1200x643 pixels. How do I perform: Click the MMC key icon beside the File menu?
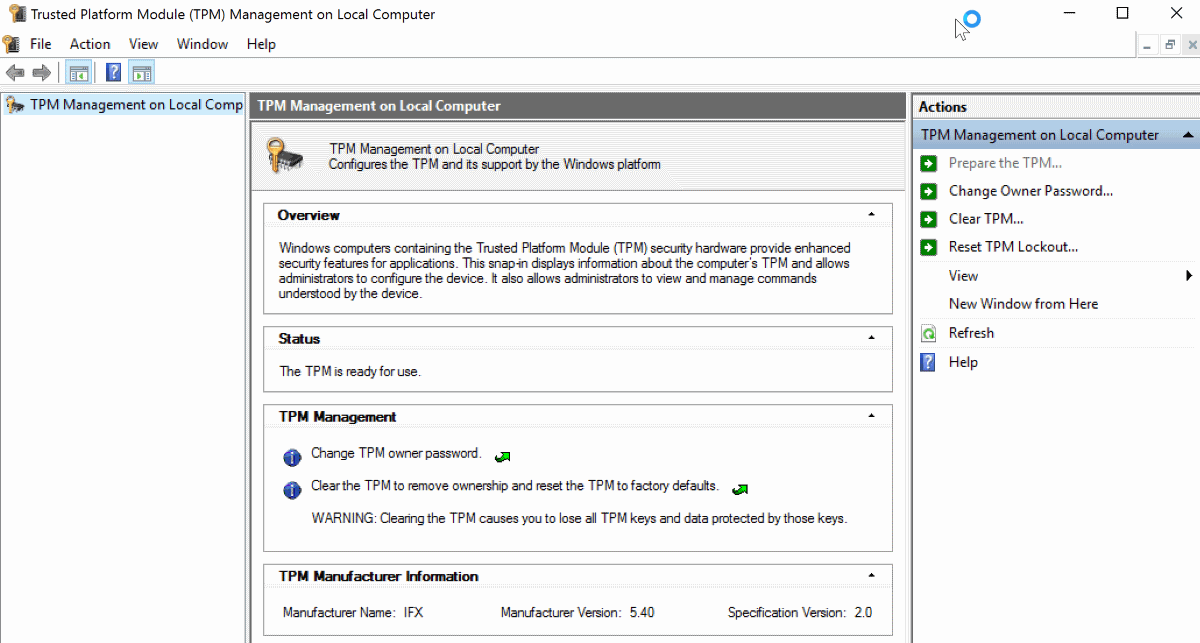click(11, 44)
